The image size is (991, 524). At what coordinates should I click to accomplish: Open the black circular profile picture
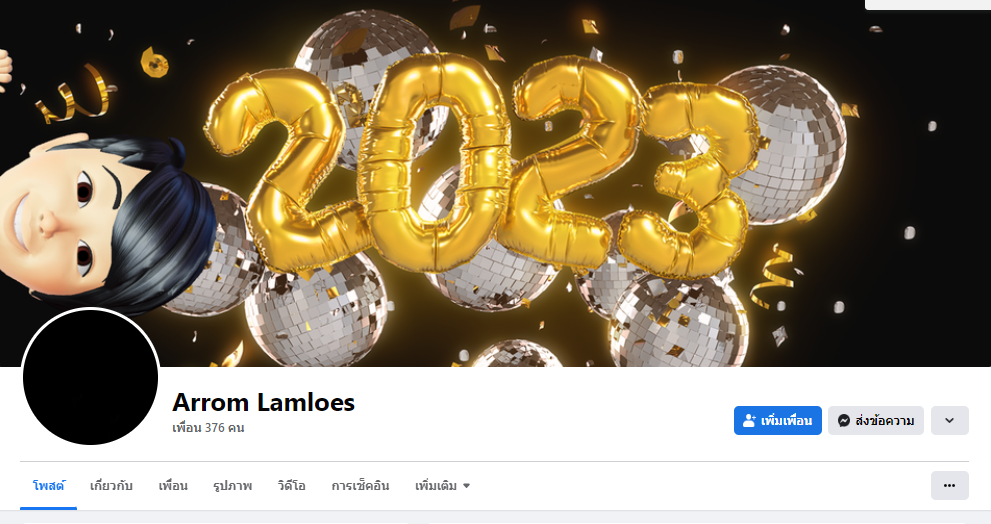pos(90,377)
